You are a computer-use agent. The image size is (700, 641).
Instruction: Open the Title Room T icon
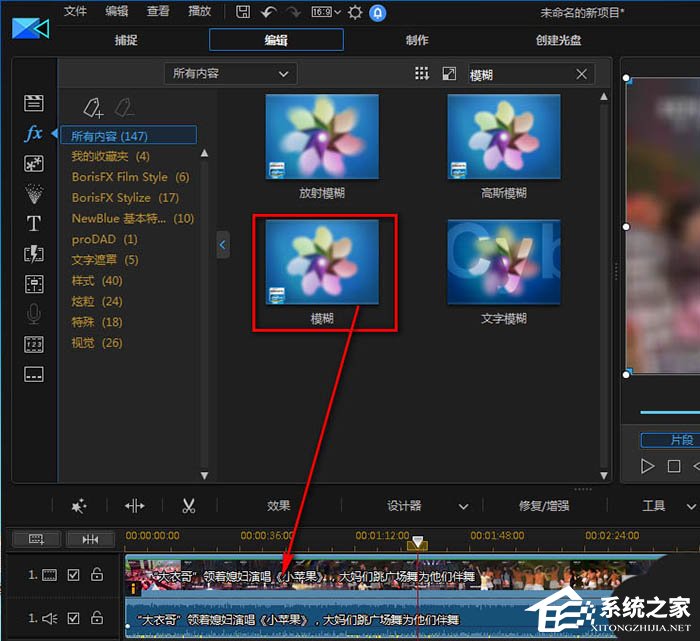coord(33,224)
